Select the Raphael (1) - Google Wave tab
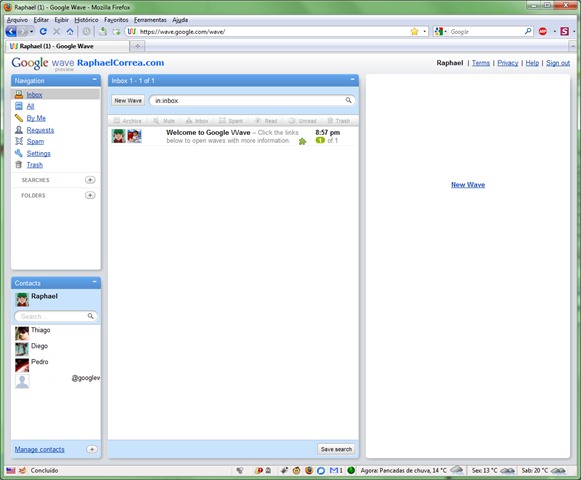 (67, 46)
